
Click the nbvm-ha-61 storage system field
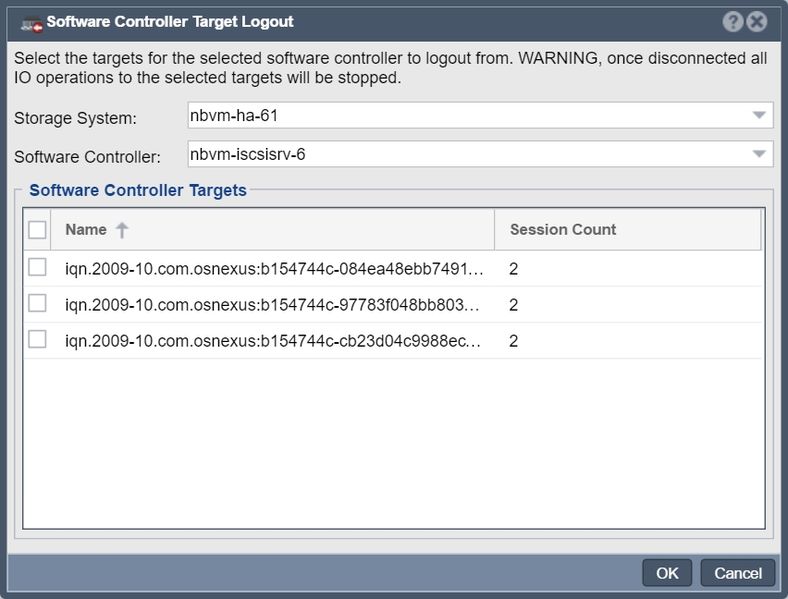pos(480,115)
